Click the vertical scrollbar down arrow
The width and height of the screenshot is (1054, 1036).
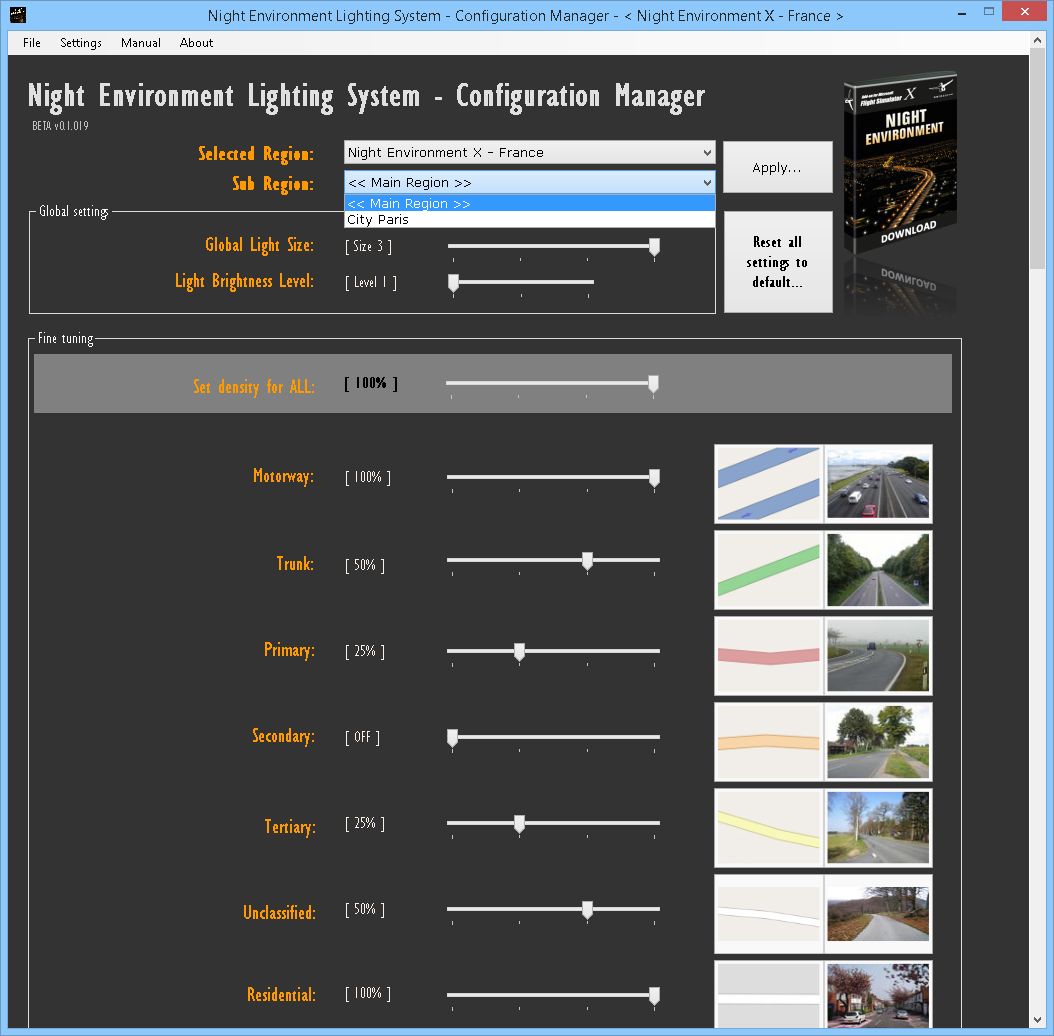pyautogui.click(x=1037, y=1020)
